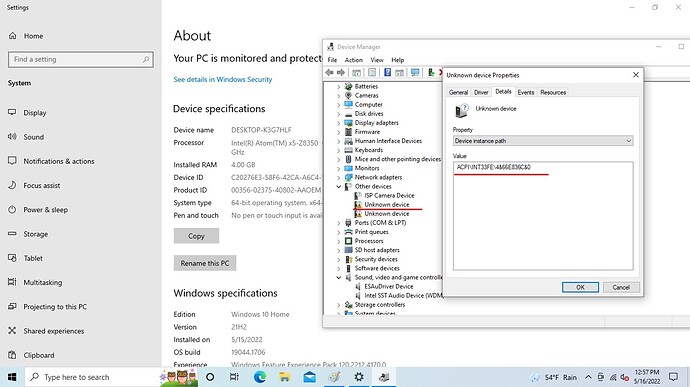Click the Copy button under Device specifications
The height and width of the screenshot is (387, 690).
point(196,236)
